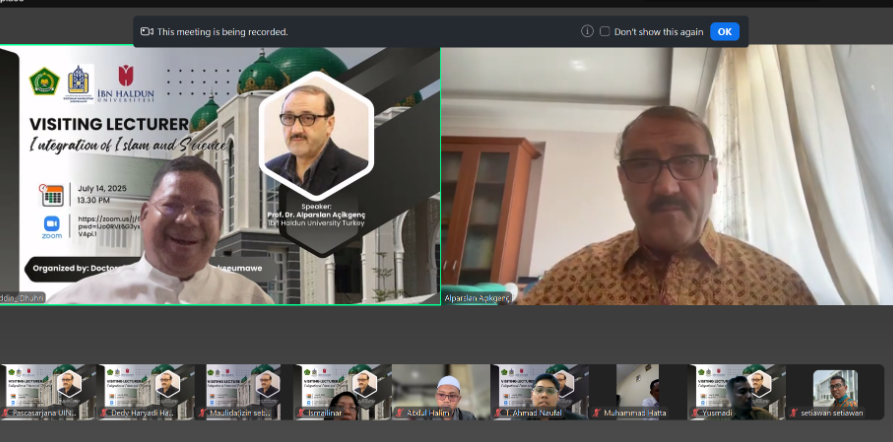Select the Yusmadi participant thumbnail
The image size is (893, 442).
point(735,390)
